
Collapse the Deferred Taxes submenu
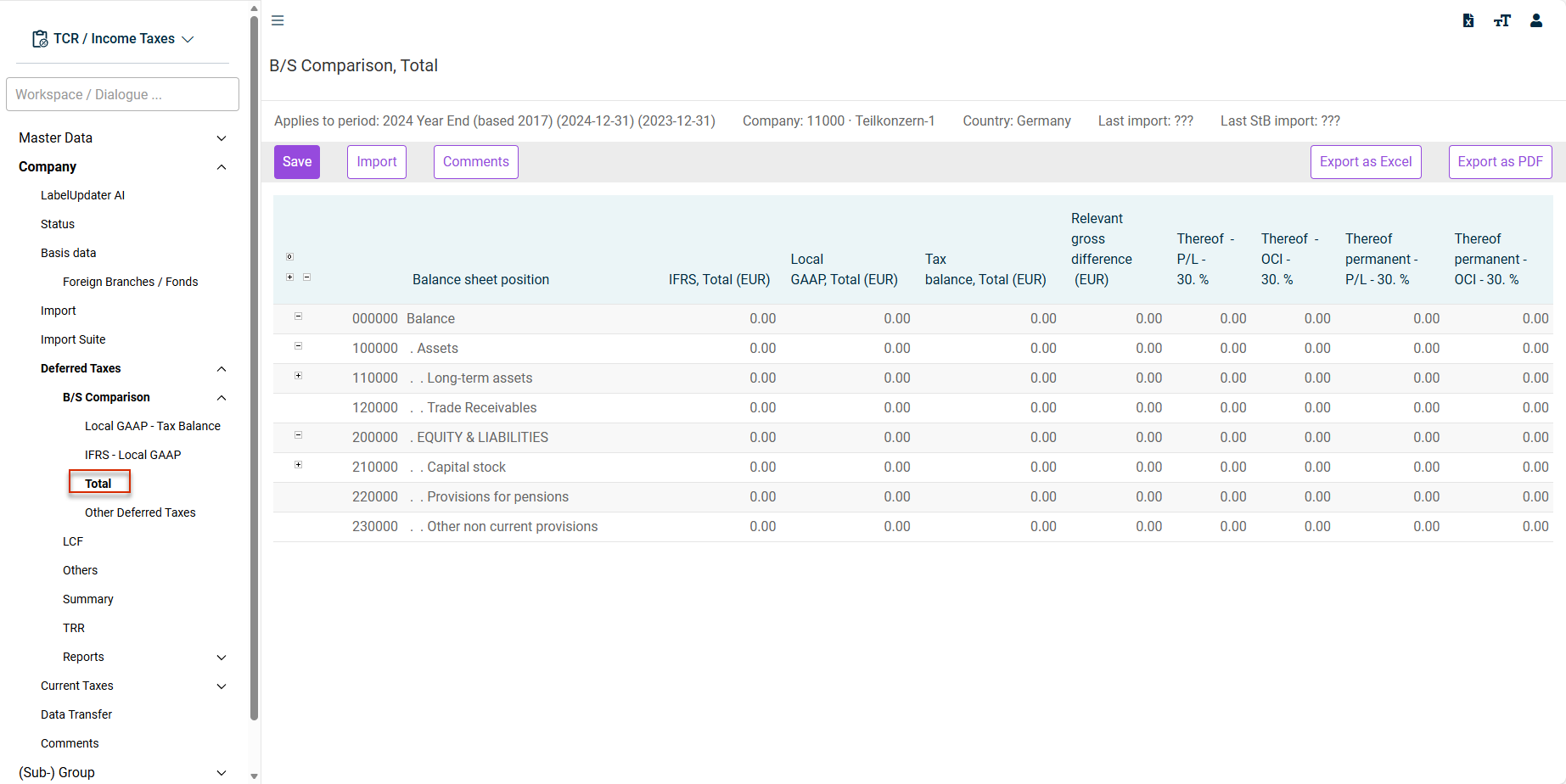[222, 369]
